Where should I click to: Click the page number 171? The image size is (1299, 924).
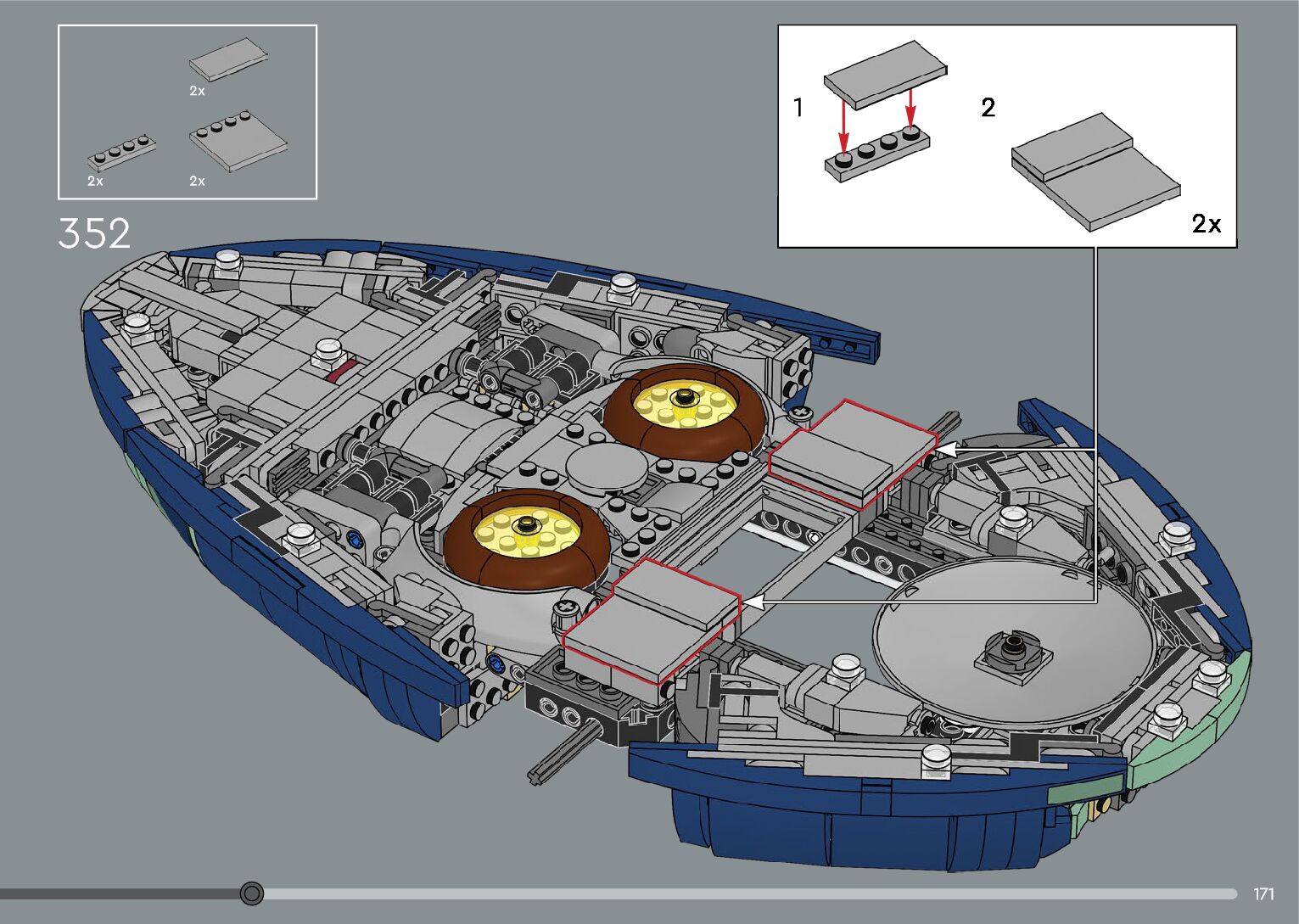[1263, 893]
